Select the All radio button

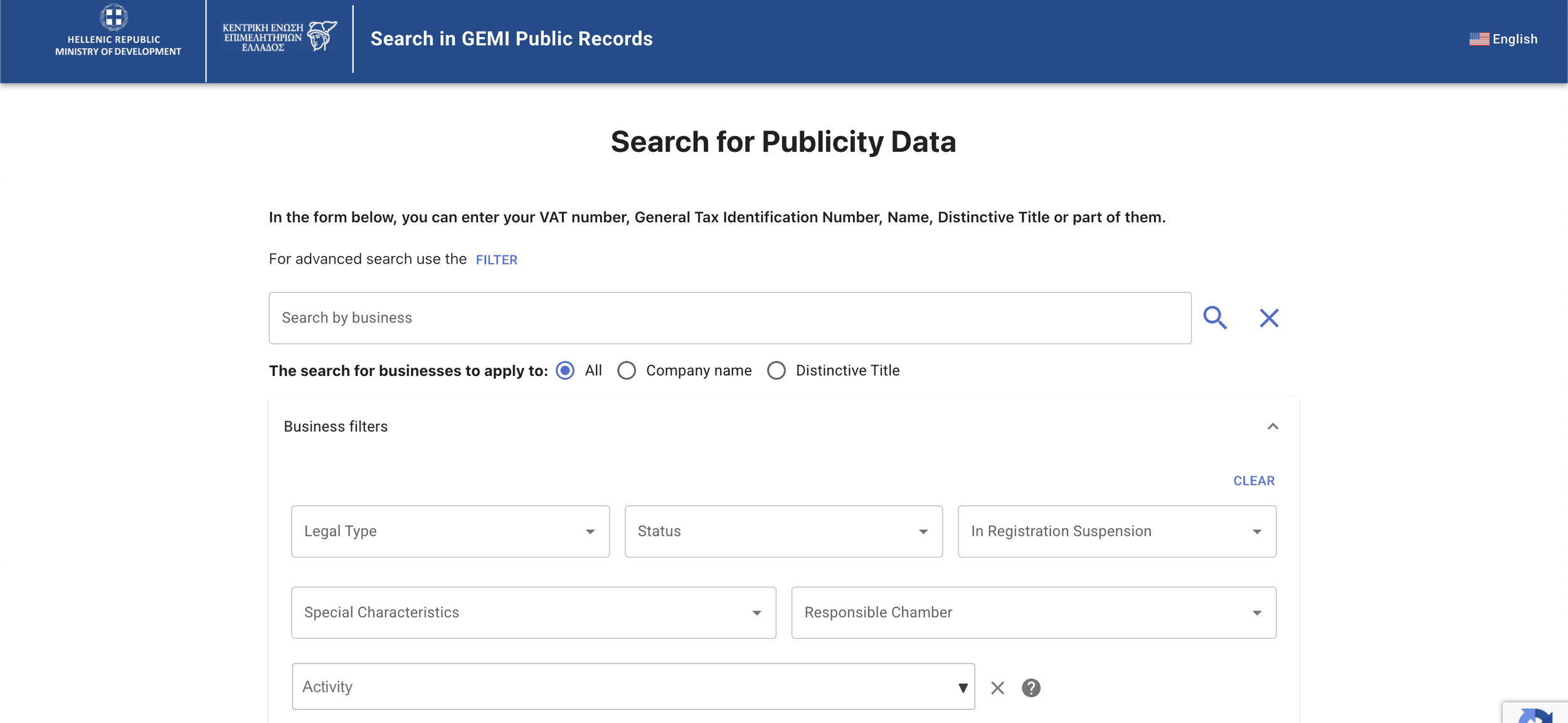(x=565, y=370)
